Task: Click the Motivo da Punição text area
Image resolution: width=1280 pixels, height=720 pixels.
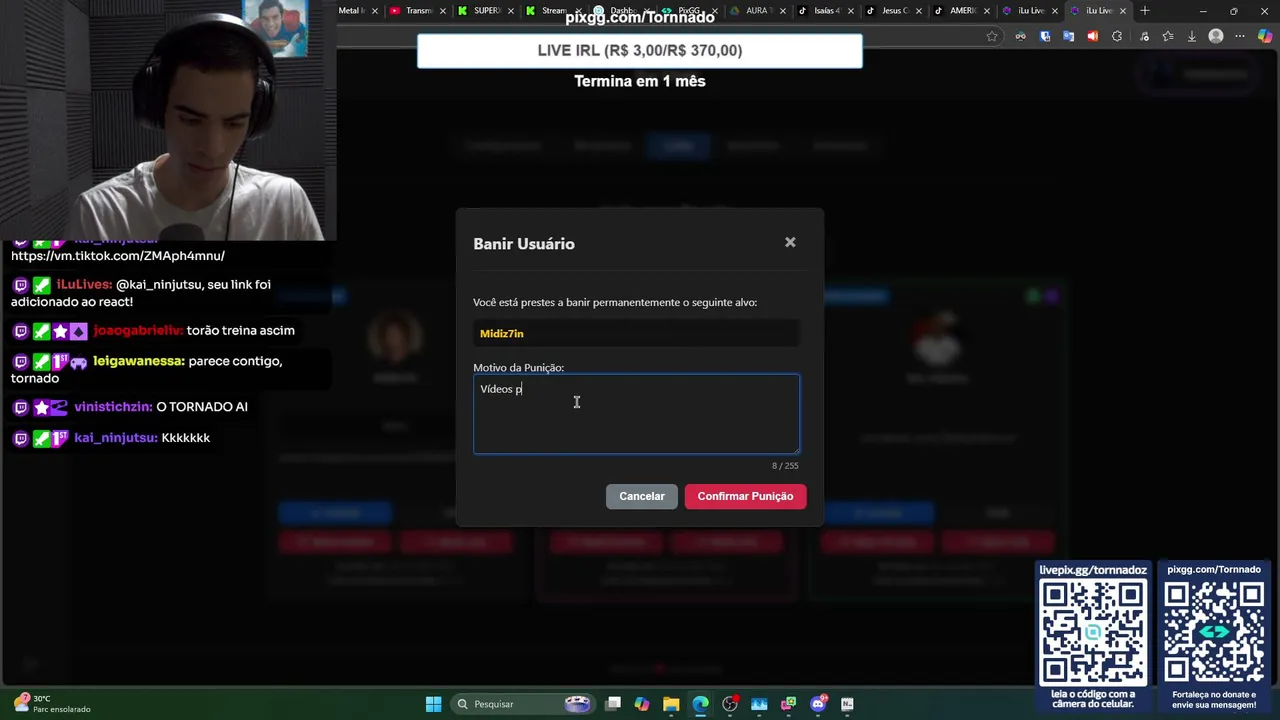Action: 636,414
